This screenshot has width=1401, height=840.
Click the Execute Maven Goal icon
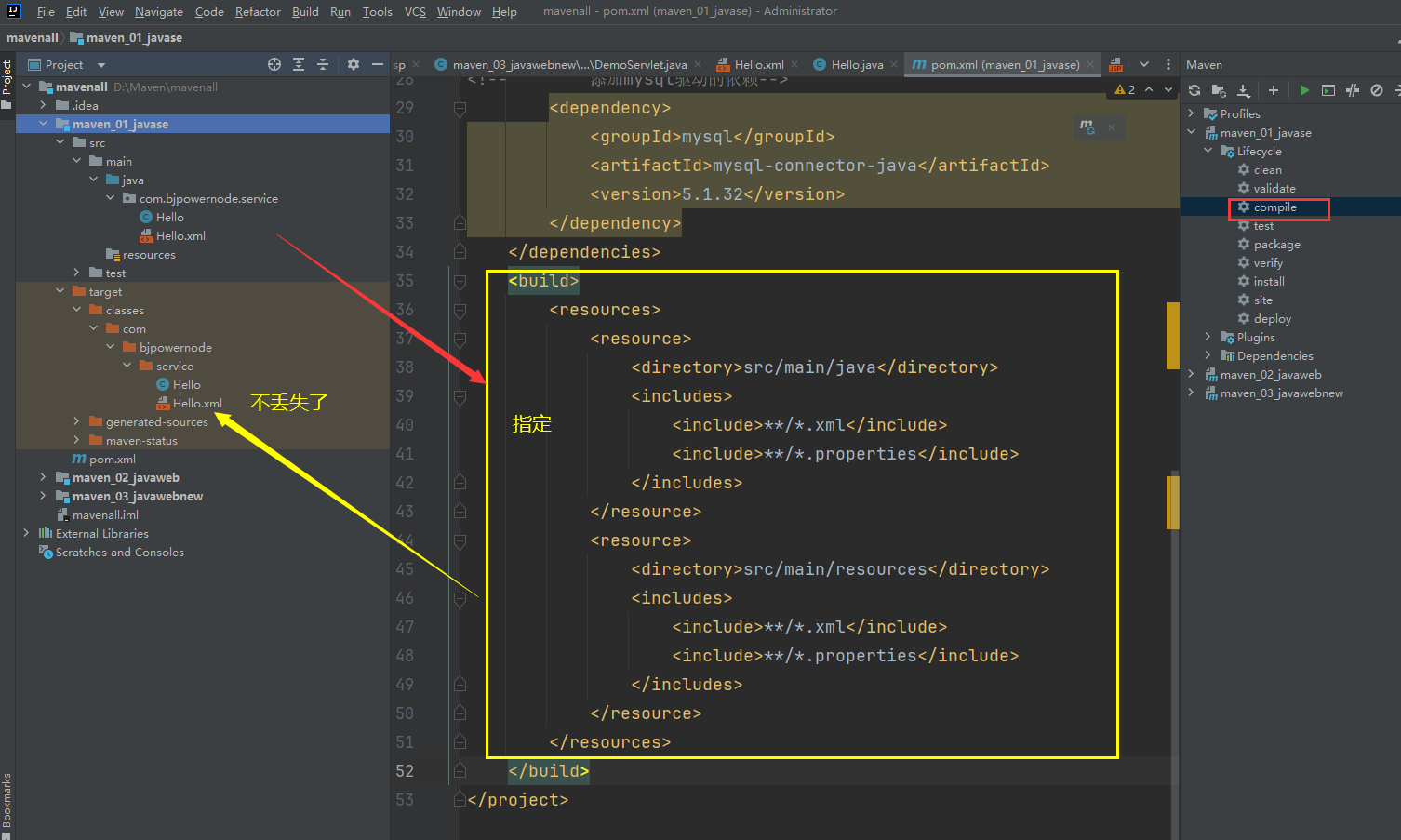pyautogui.click(x=1328, y=90)
